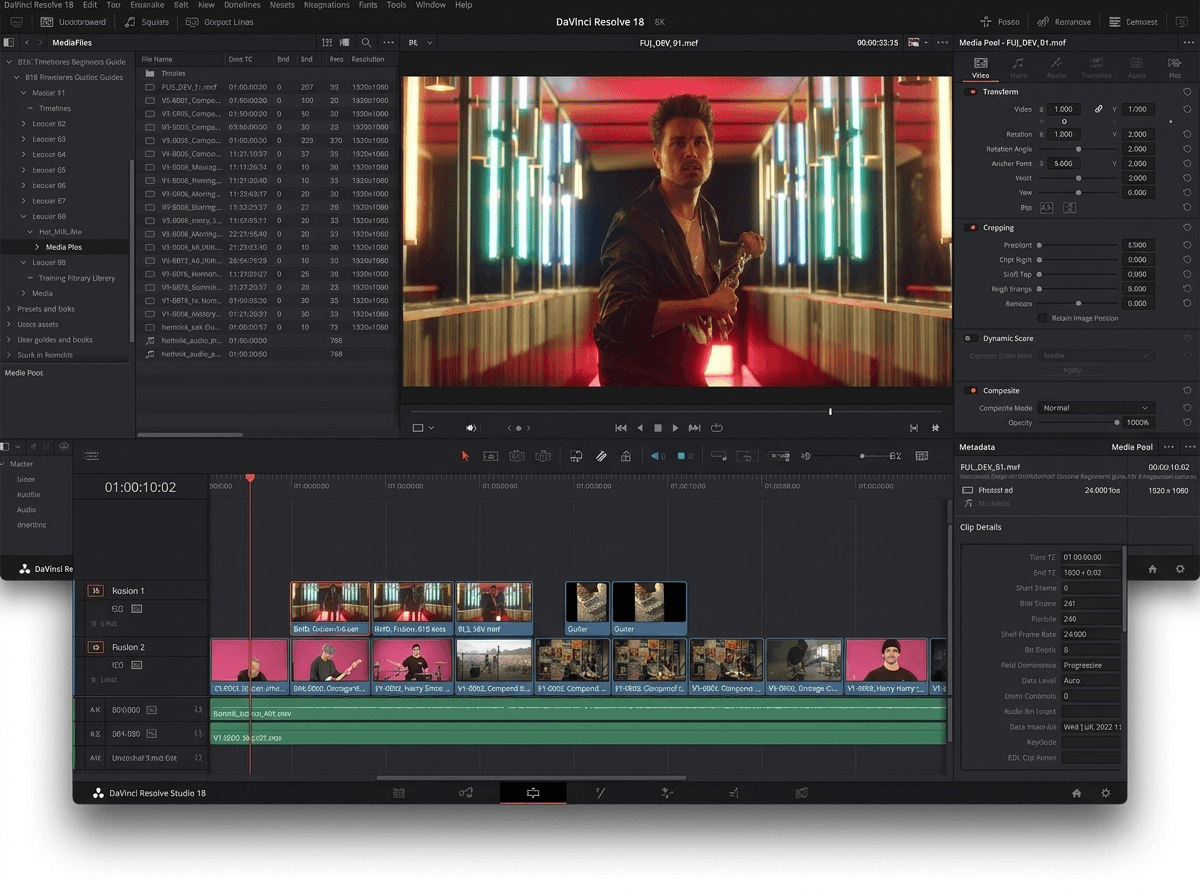This screenshot has height=896, width=1200.
Task: Click the blue snapping icon in timeline toolbar
Action: pos(657,456)
